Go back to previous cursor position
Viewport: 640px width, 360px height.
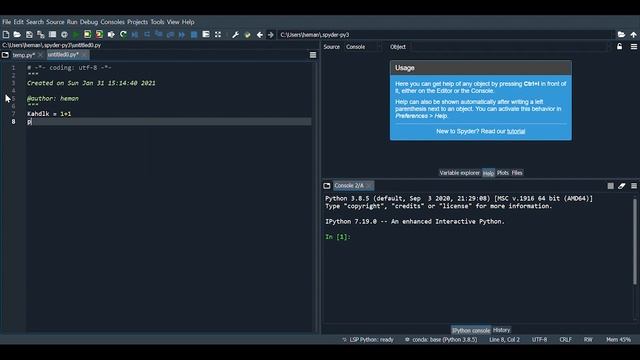(259, 35)
